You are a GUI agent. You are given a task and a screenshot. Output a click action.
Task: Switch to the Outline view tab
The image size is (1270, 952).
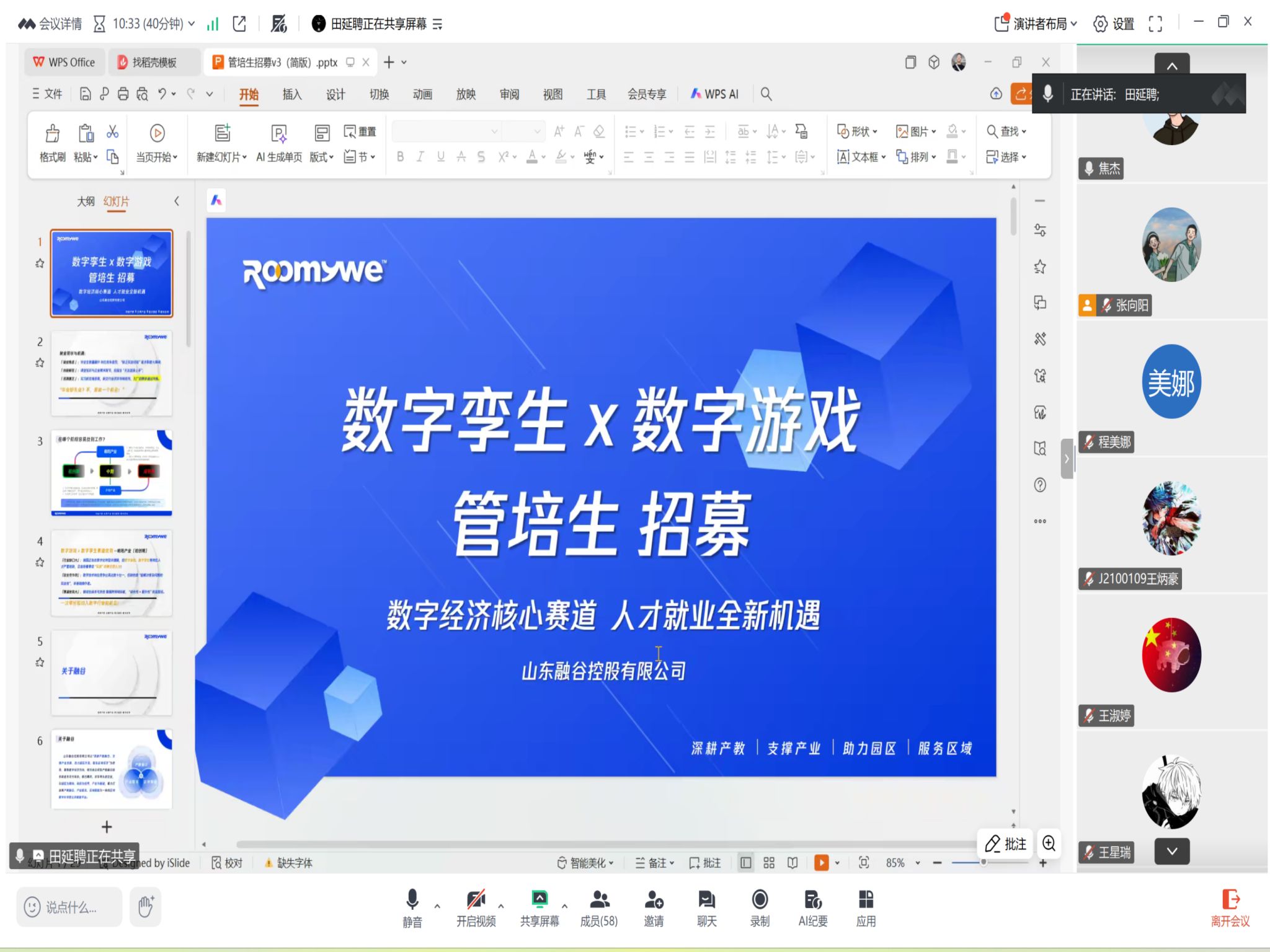point(86,201)
